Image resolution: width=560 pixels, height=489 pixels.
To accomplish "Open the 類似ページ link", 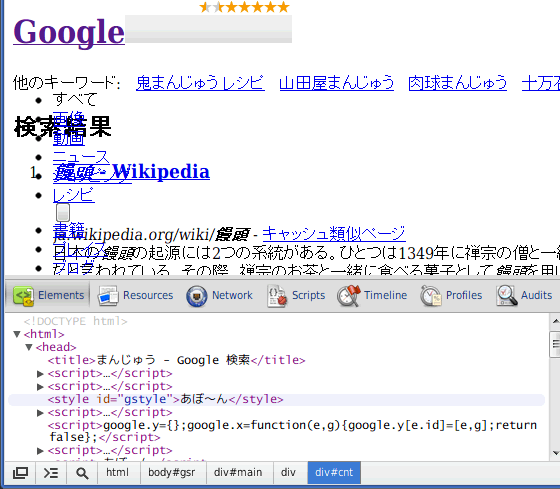I will 367,234.
